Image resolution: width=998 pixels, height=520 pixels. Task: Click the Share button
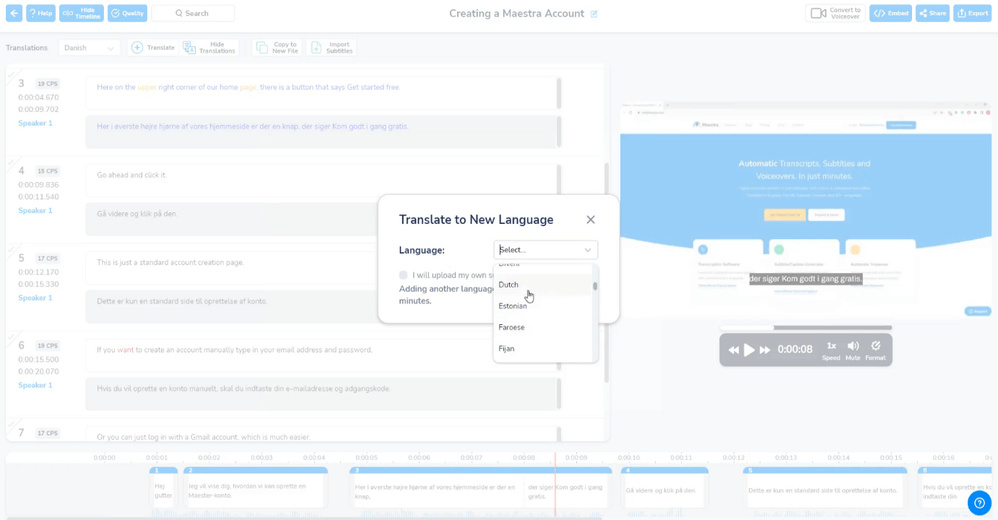932,13
